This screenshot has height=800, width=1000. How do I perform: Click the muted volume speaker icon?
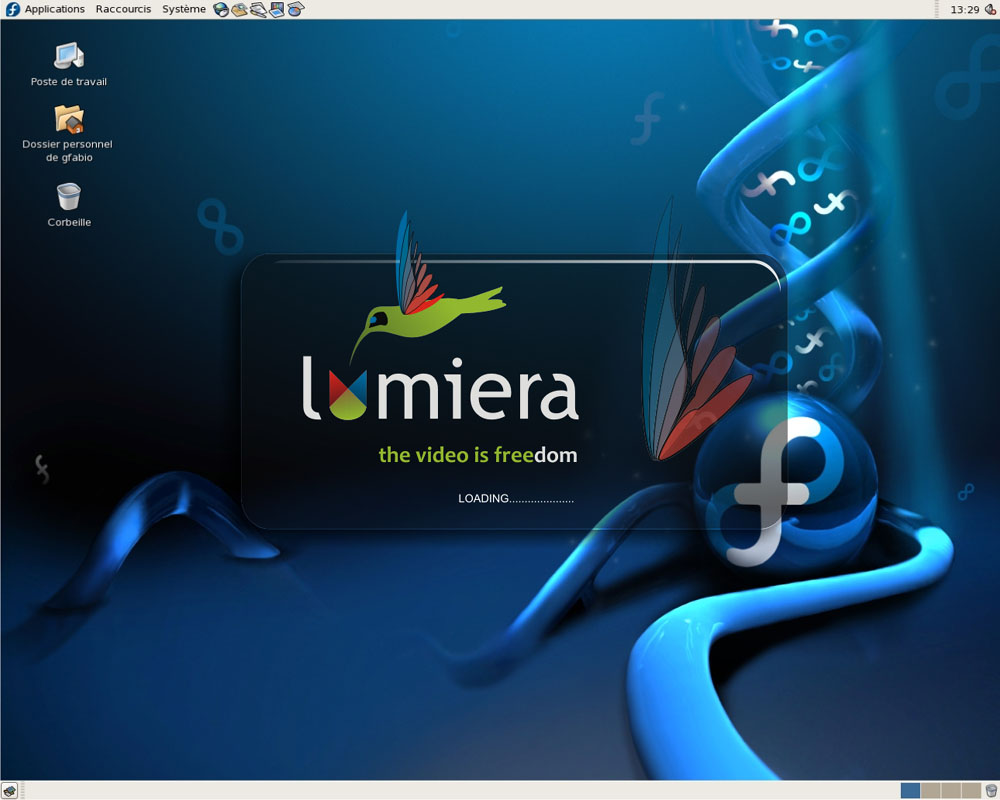point(990,9)
